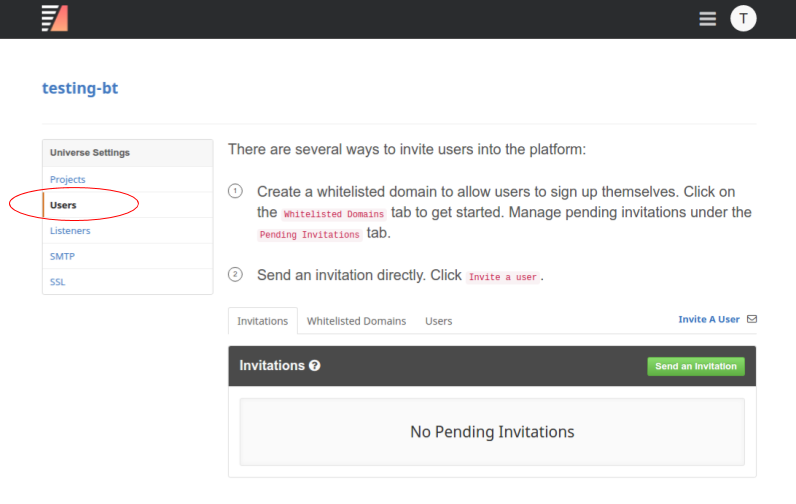Open the SMTP settings page
Viewport: 796px width, 504px height.
(x=62, y=256)
